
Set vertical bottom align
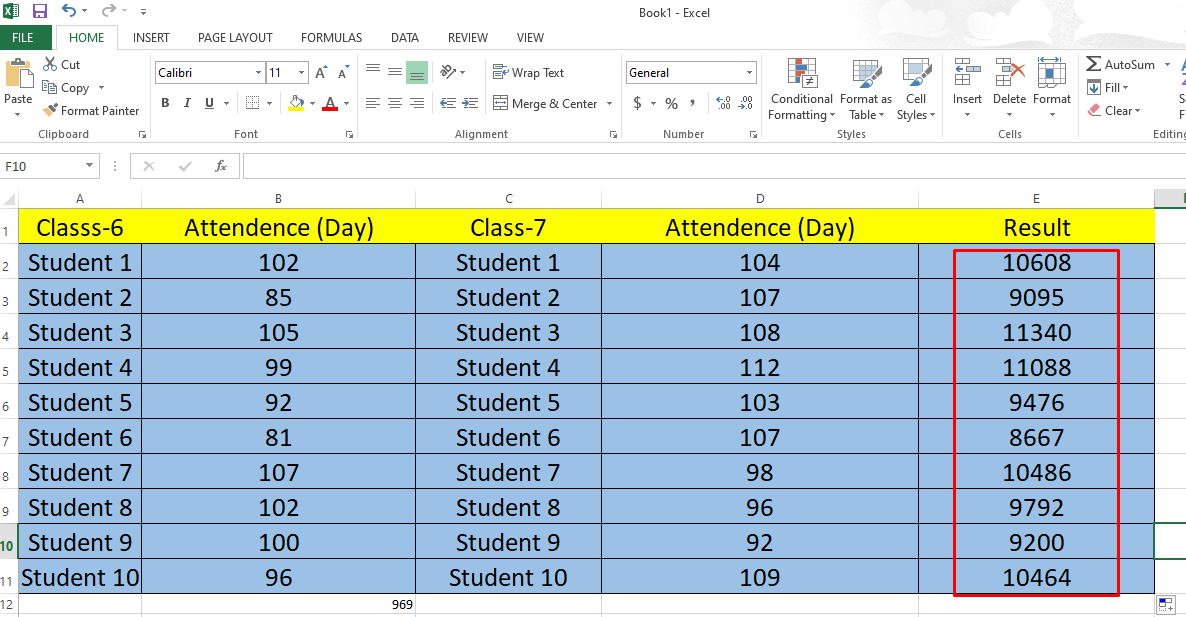tap(417, 72)
